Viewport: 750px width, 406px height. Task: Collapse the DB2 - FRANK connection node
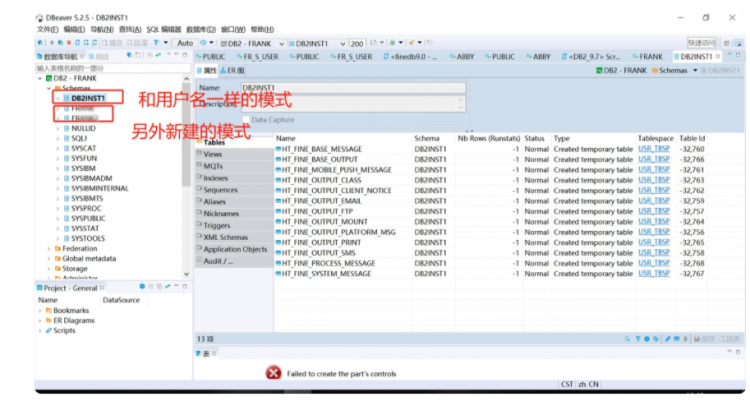tap(40, 78)
